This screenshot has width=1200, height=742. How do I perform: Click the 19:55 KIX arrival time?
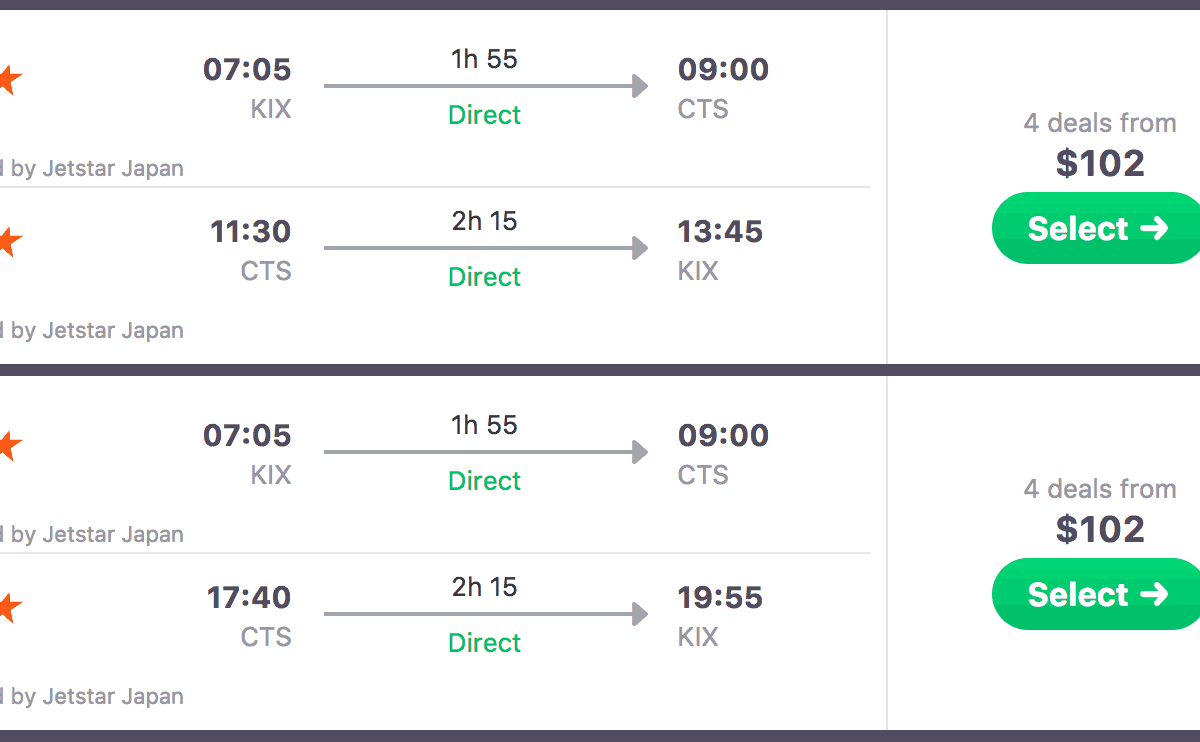point(719,598)
